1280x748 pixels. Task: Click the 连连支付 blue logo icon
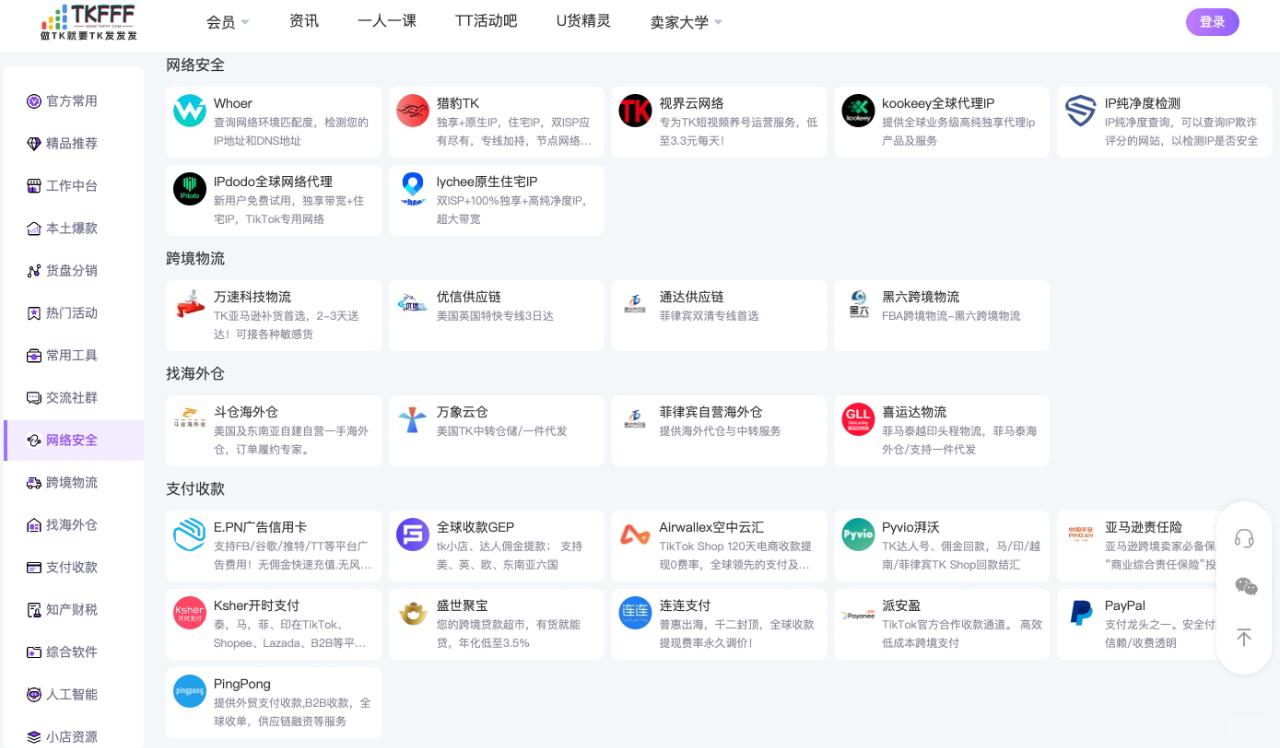point(635,613)
